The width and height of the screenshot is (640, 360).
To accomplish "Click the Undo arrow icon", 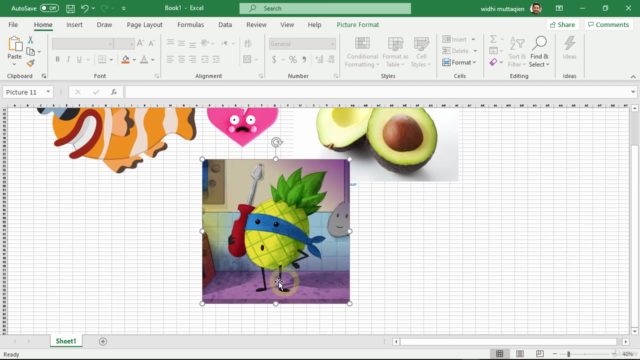I will coord(84,8).
